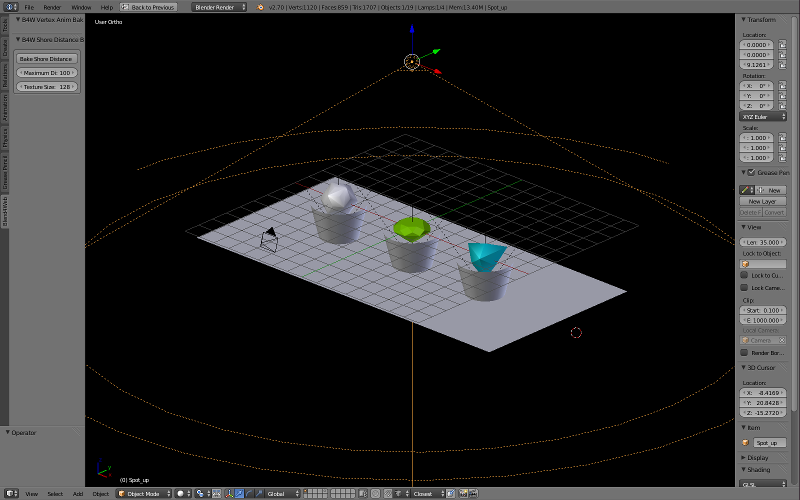Click the Bake Share Distance button
This screenshot has height=500, width=800.
tap(46, 59)
